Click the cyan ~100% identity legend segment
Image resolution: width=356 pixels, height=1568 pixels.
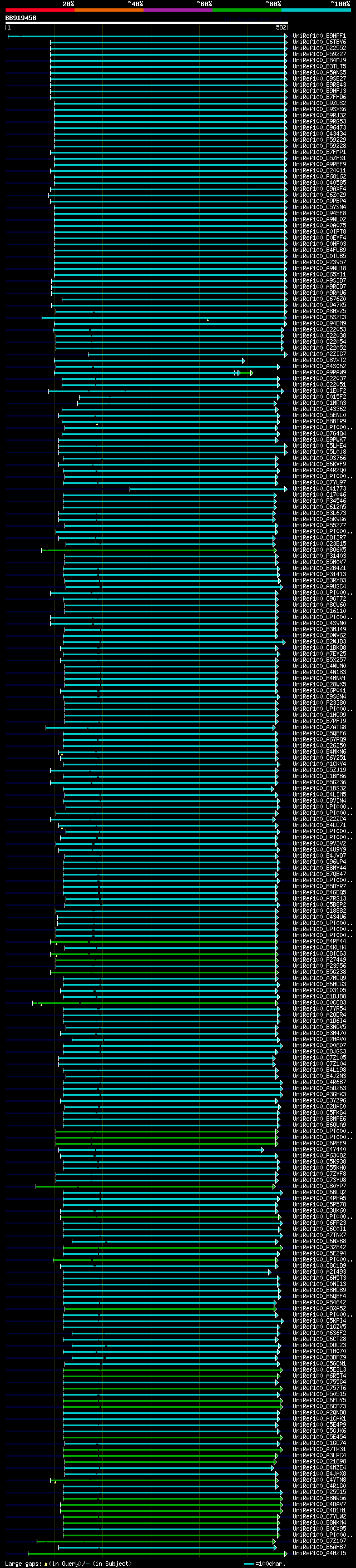[x=317, y=10]
